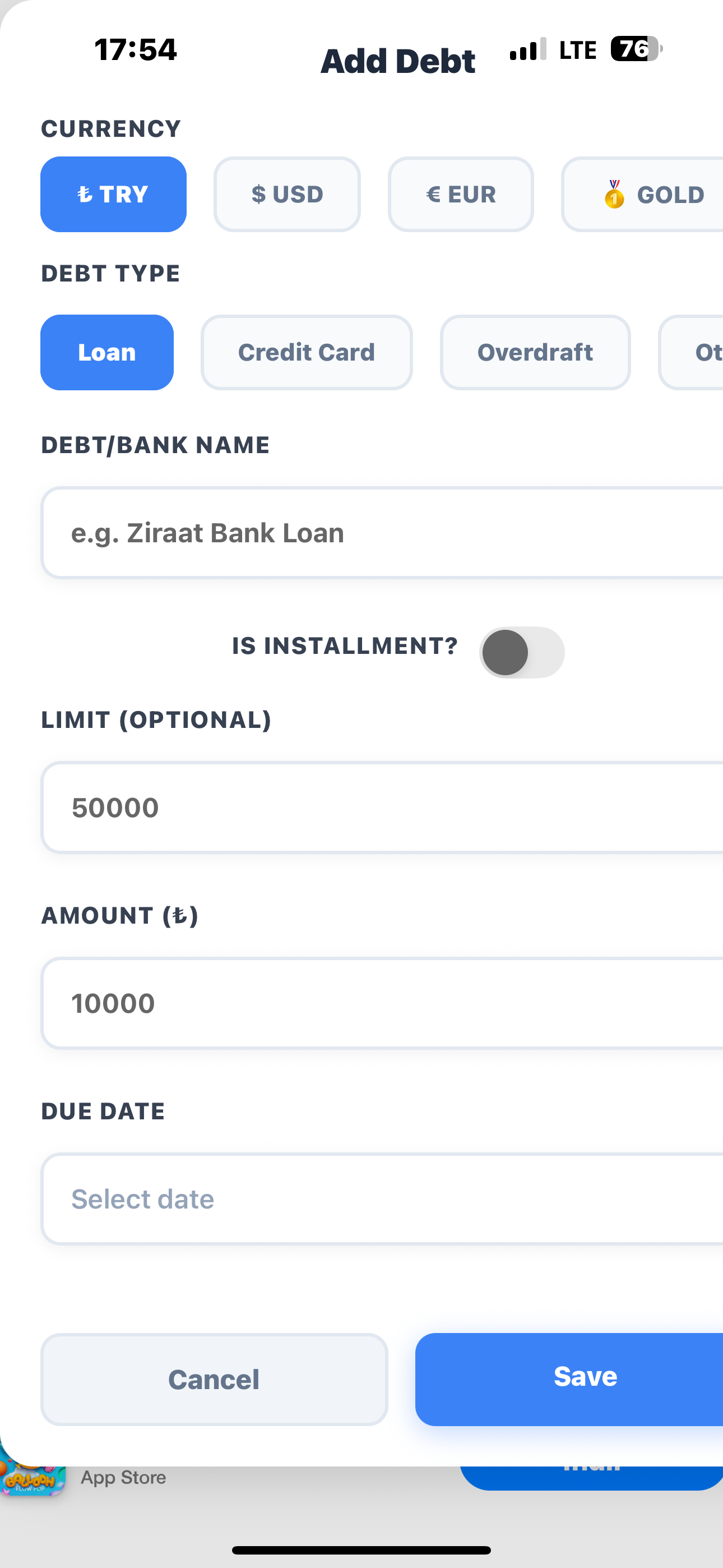This screenshot has height=1568, width=723.
Task: Click the Amount input field
Action: (382, 1003)
